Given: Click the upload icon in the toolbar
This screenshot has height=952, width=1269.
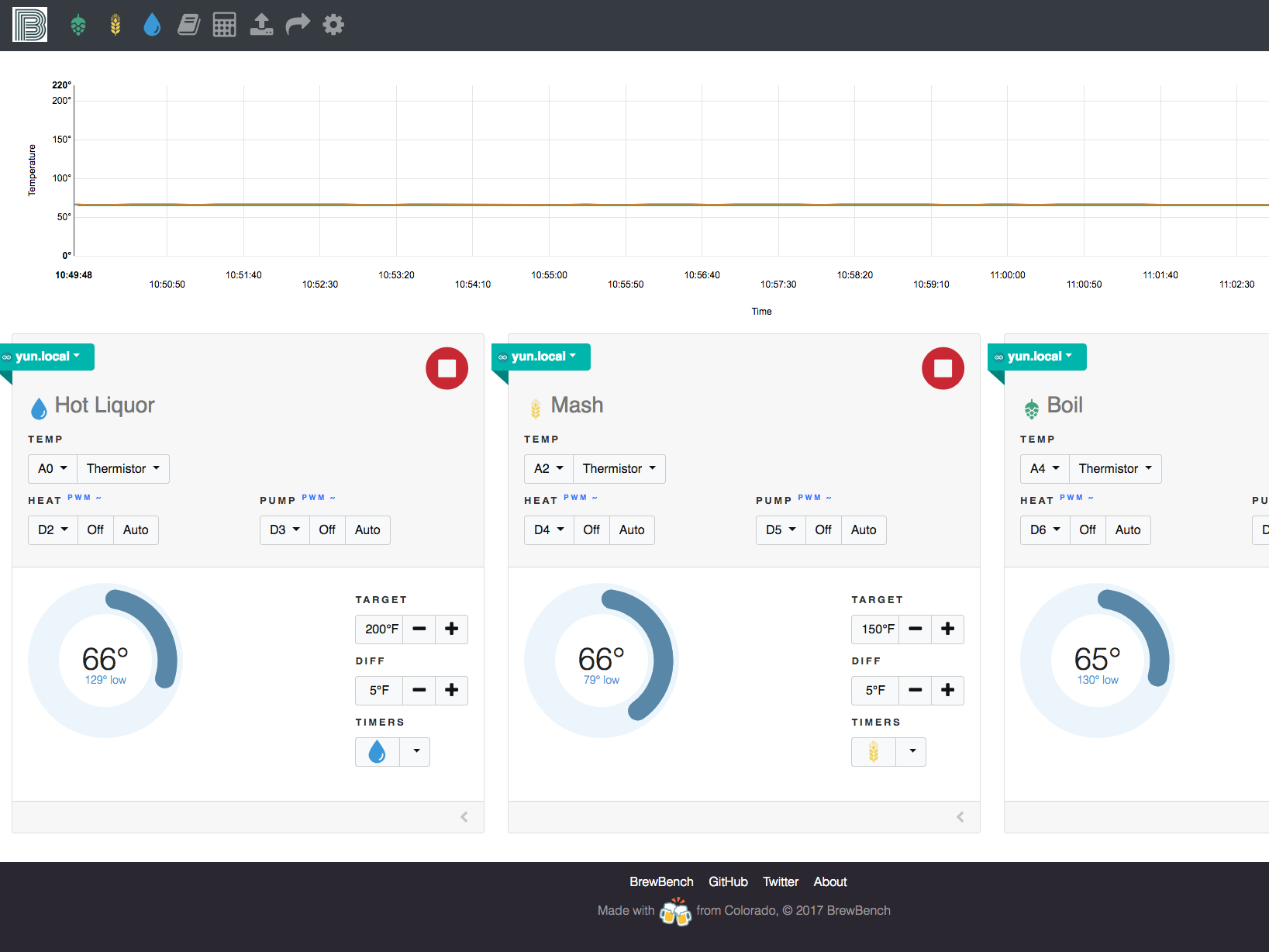Looking at the screenshot, I should tap(261, 24).
